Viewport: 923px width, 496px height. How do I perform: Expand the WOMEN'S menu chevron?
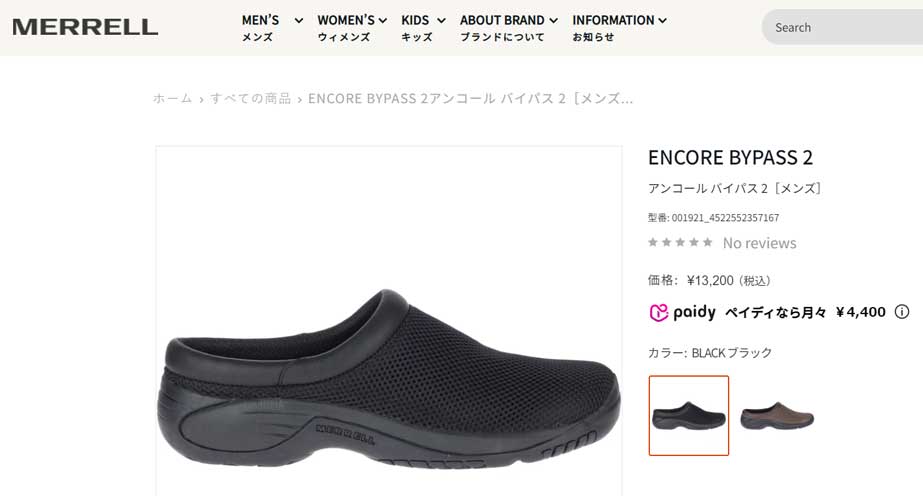point(383,21)
